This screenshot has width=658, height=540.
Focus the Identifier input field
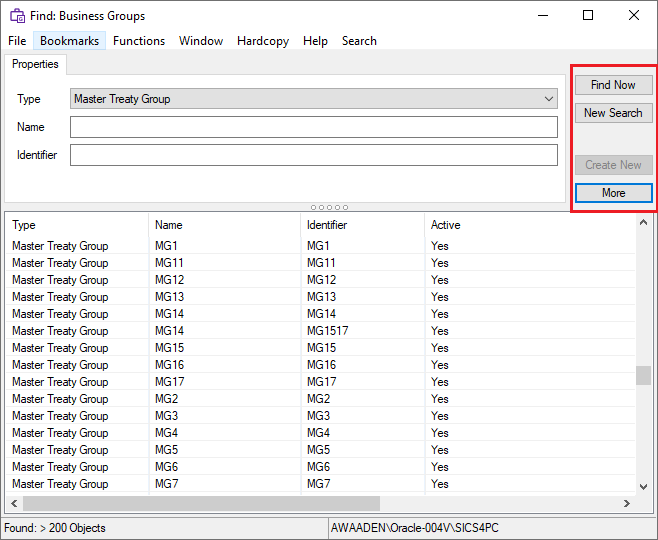[313, 155]
